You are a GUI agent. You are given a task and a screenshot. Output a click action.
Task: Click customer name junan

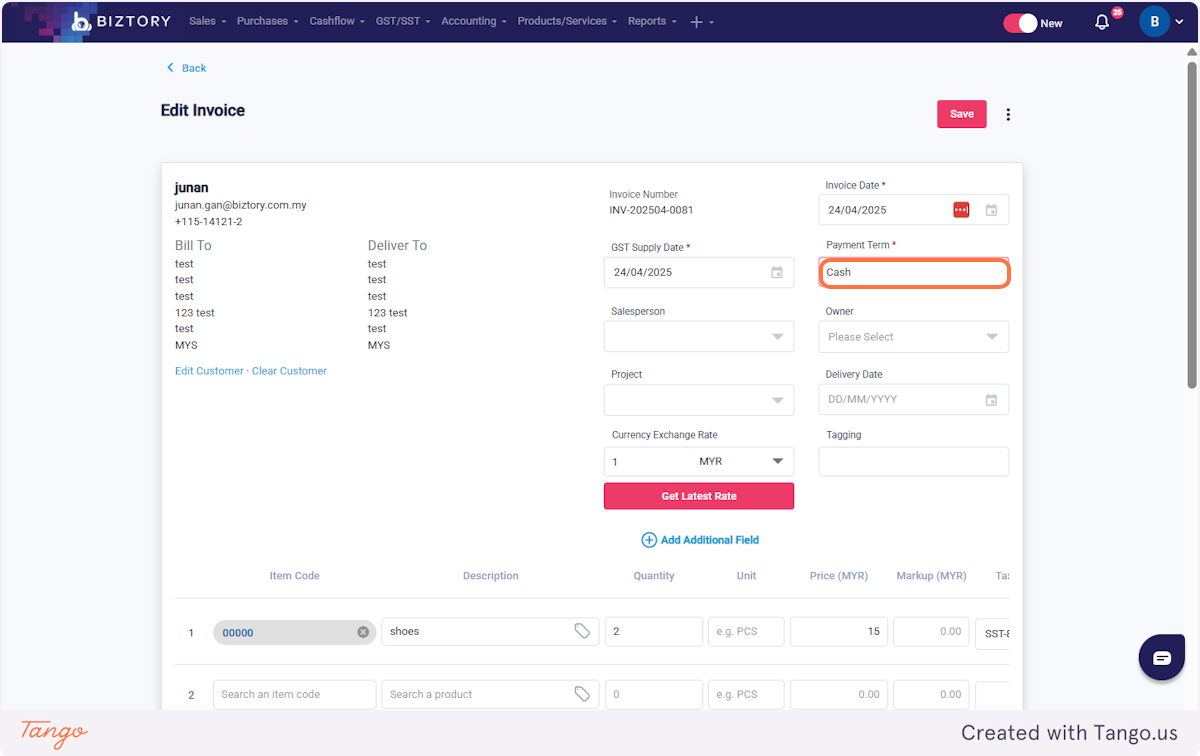pos(192,188)
